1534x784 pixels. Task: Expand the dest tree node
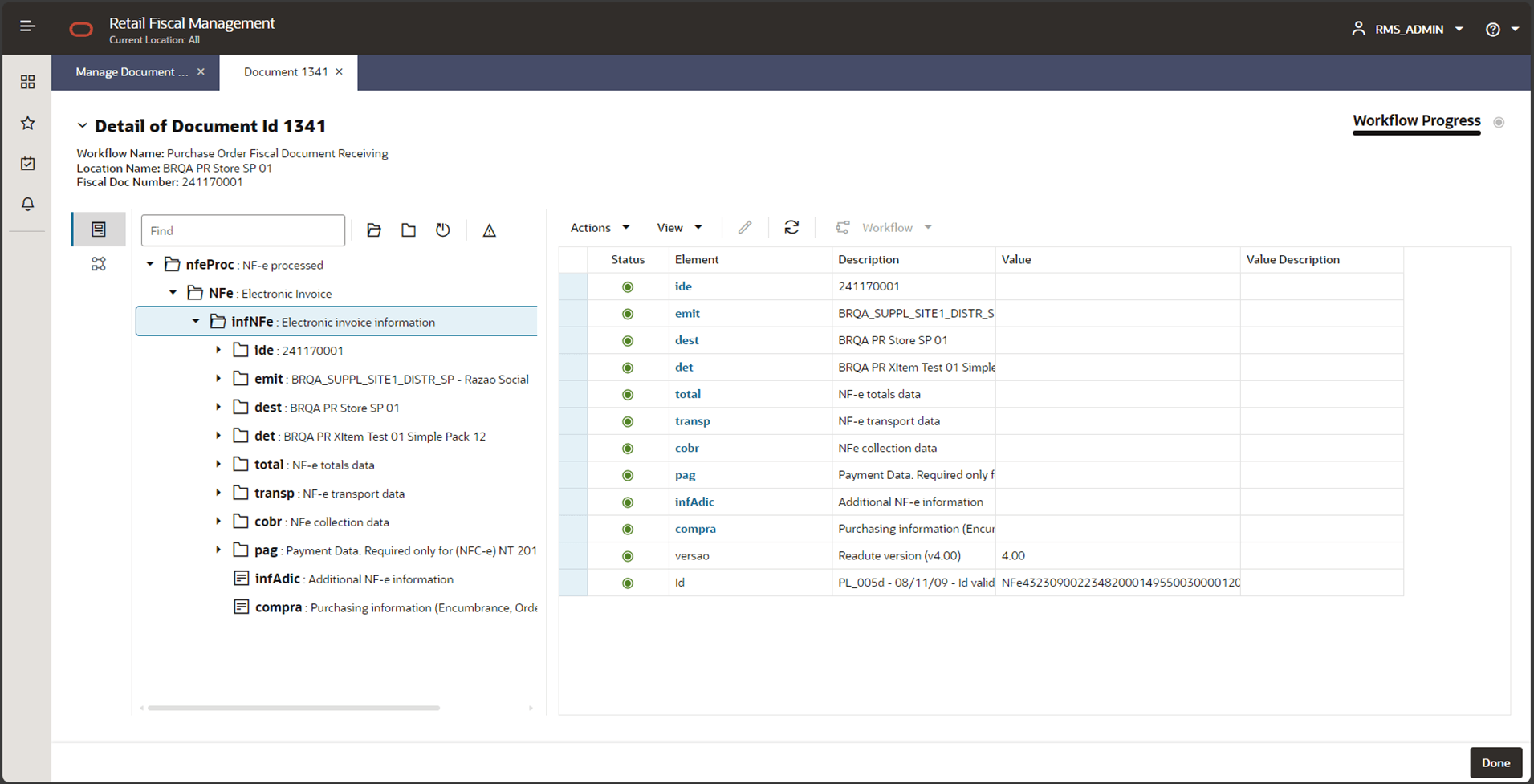pos(218,407)
